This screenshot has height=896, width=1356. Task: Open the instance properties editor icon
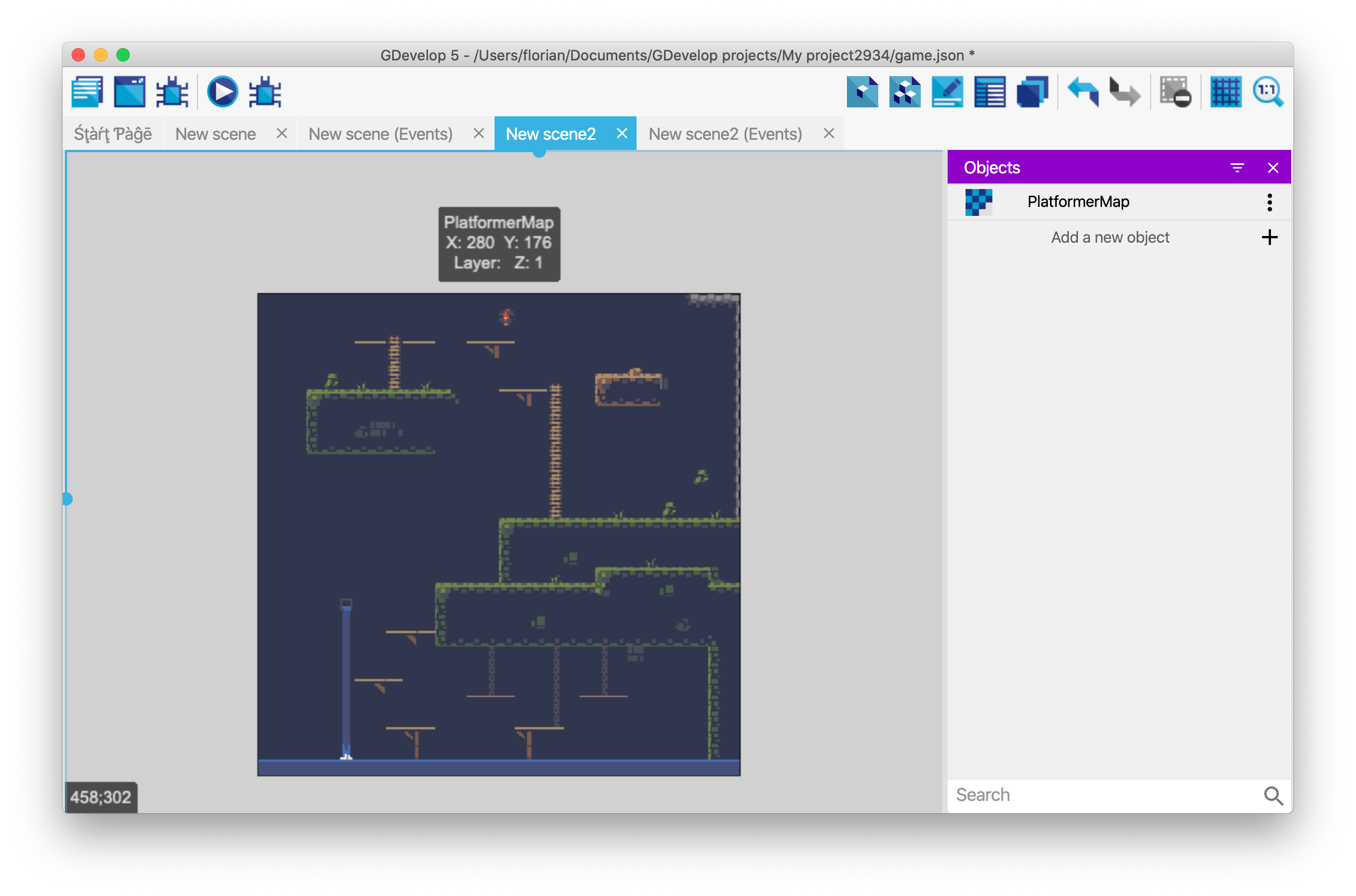pos(947,91)
